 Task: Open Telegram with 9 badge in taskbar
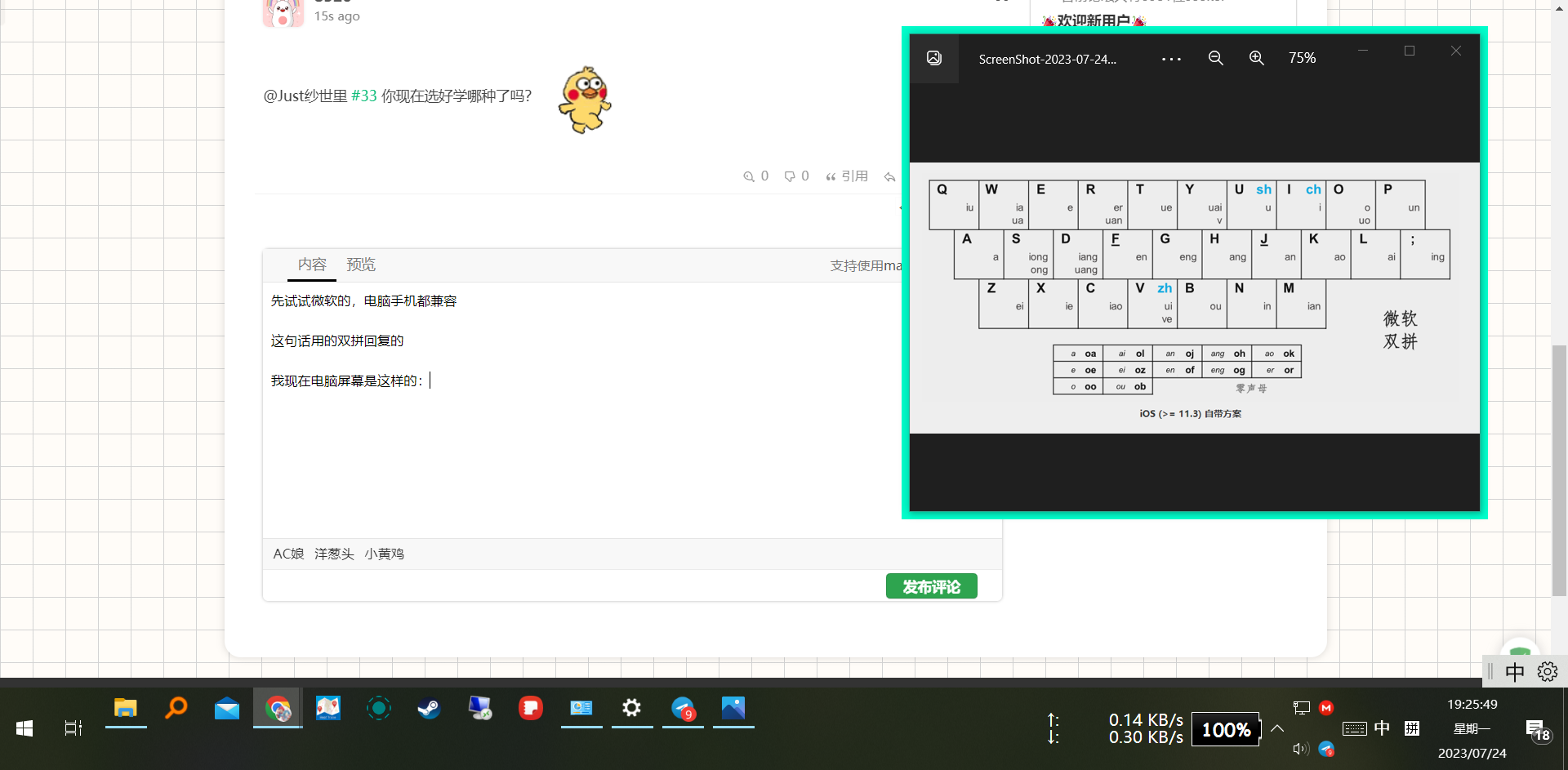pos(683,708)
